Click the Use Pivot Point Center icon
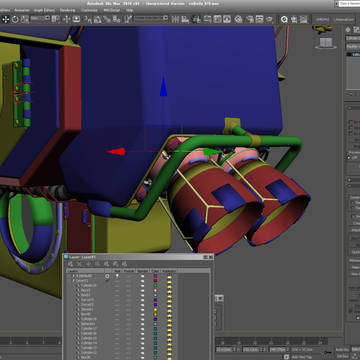The image size is (360, 360). (55, 19)
